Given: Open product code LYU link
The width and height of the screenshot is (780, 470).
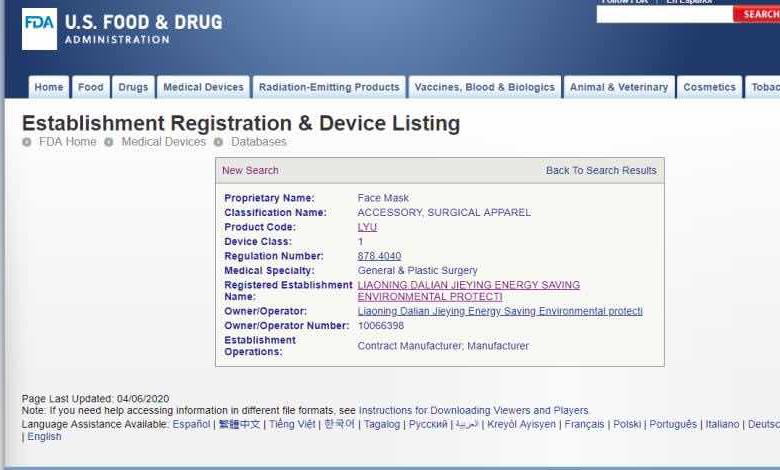Looking at the screenshot, I should (x=367, y=227).
